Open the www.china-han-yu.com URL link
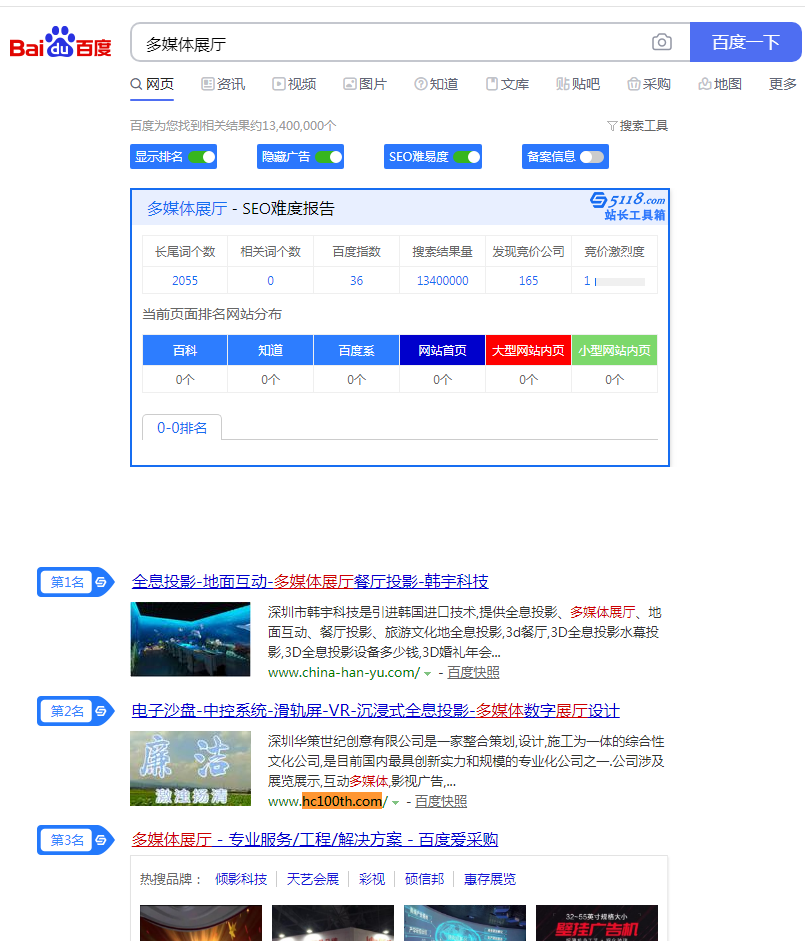 click(x=344, y=672)
